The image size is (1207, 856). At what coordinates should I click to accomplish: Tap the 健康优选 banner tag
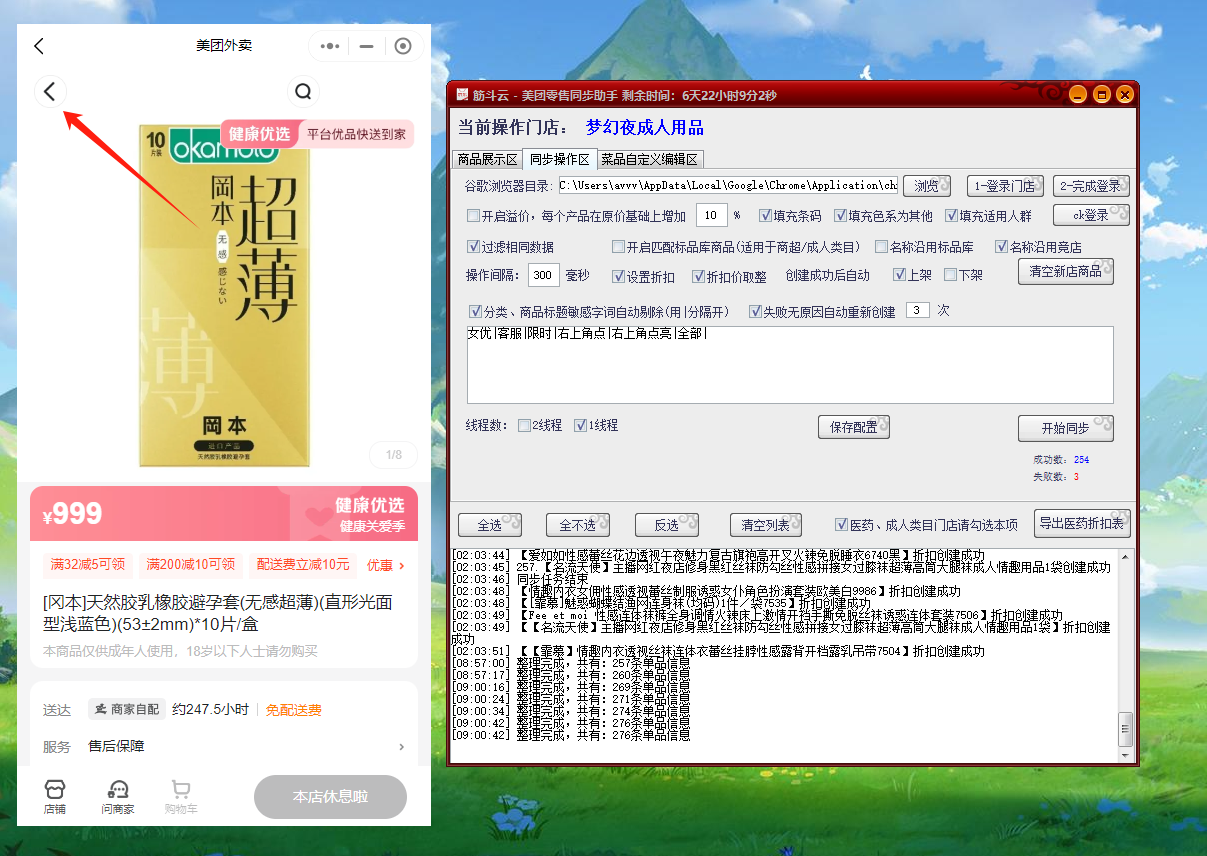259,134
